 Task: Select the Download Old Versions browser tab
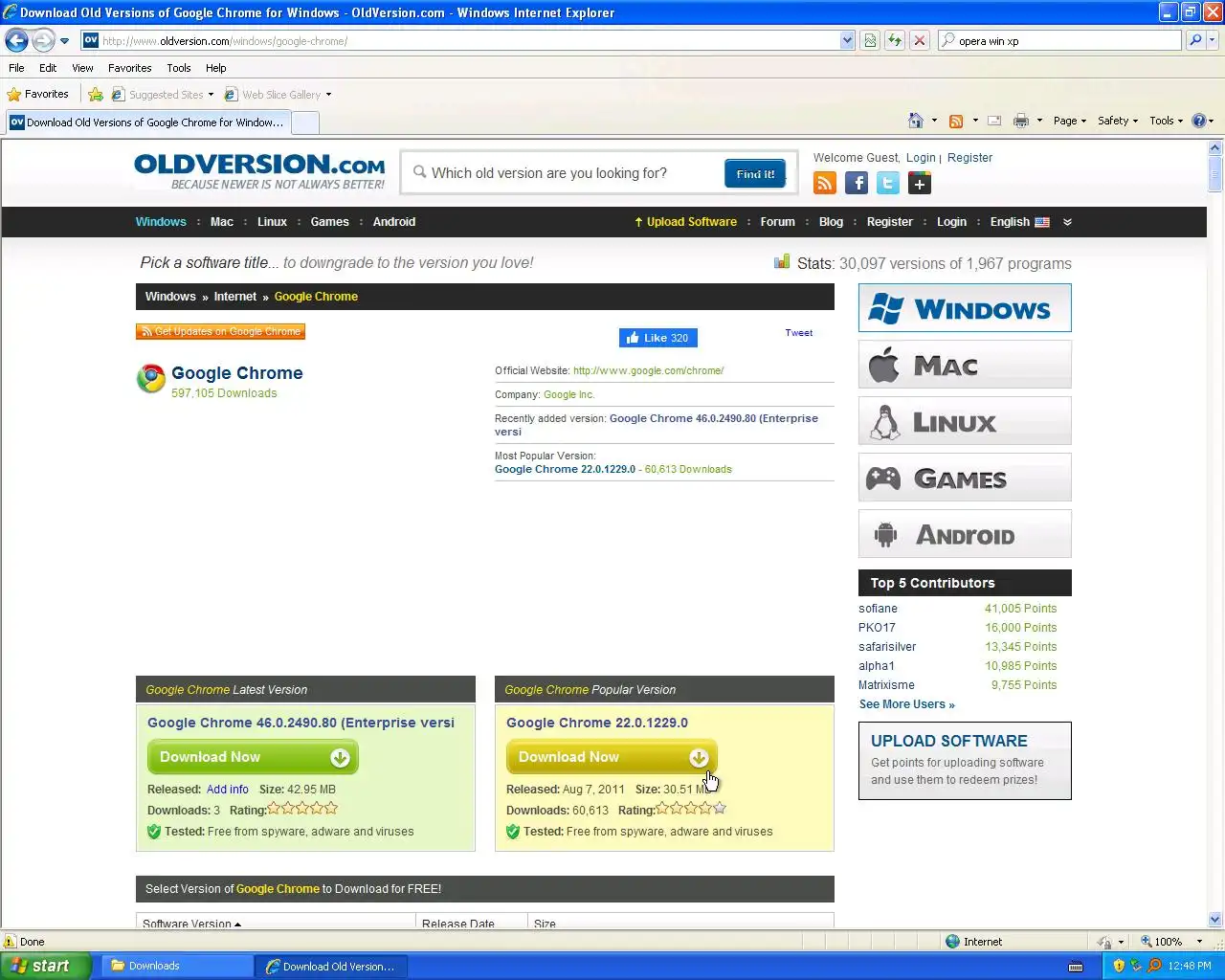point(147,122)
